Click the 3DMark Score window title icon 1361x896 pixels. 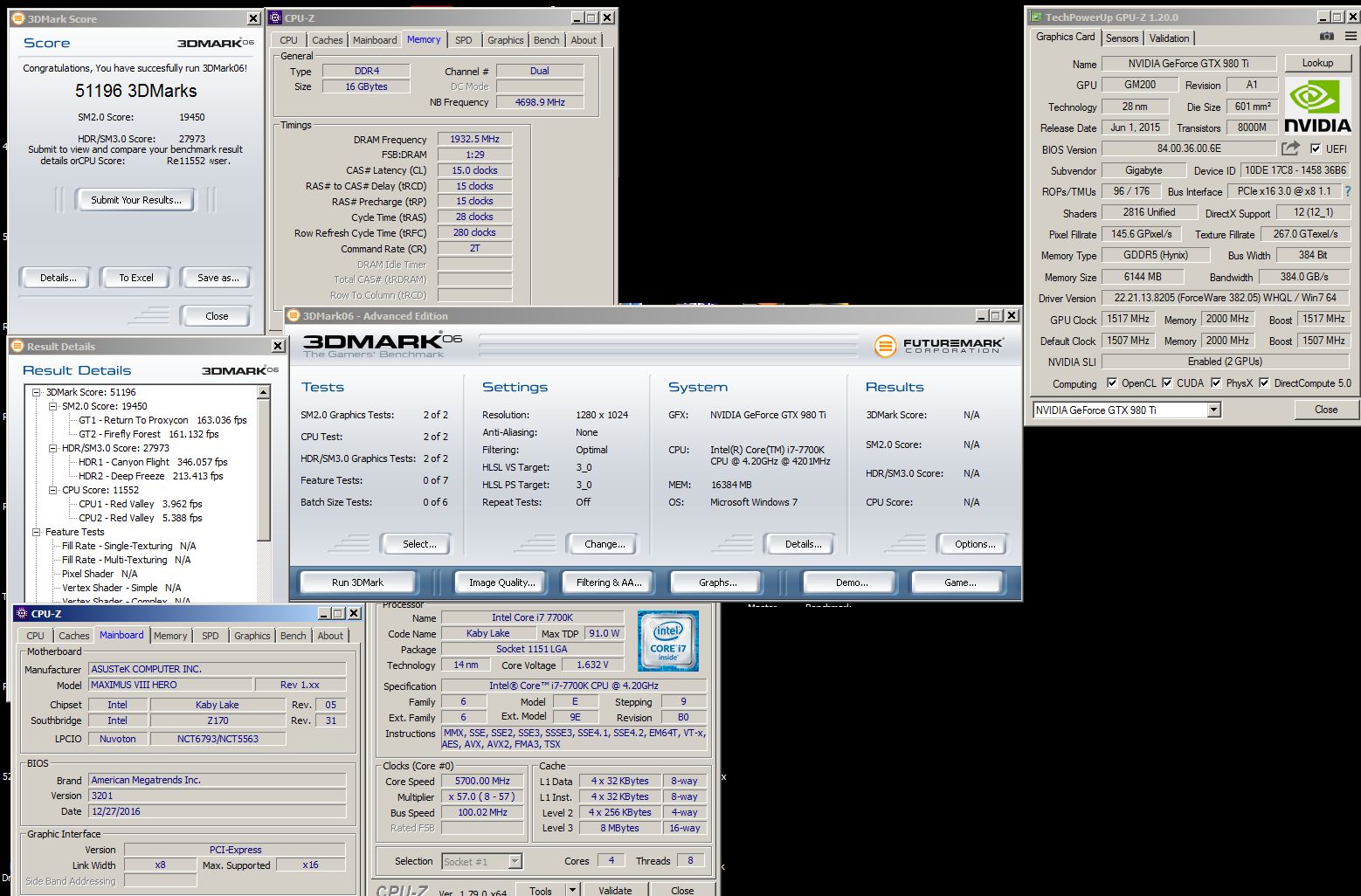(x=17, y=18)
